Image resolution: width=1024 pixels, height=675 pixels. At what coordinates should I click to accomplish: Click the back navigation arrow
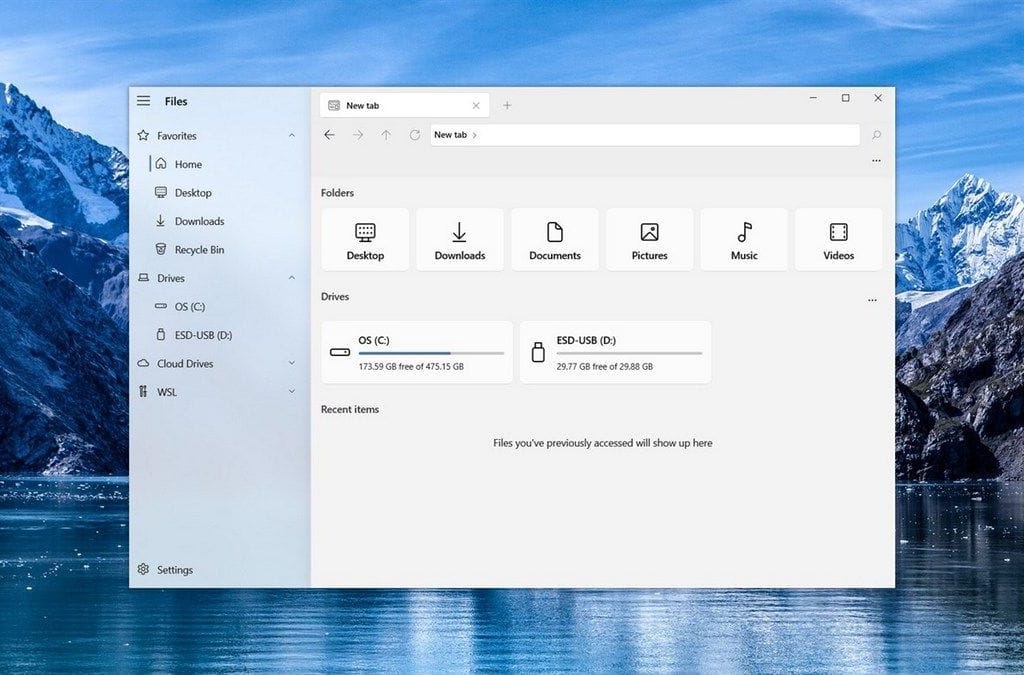[330, 135]
